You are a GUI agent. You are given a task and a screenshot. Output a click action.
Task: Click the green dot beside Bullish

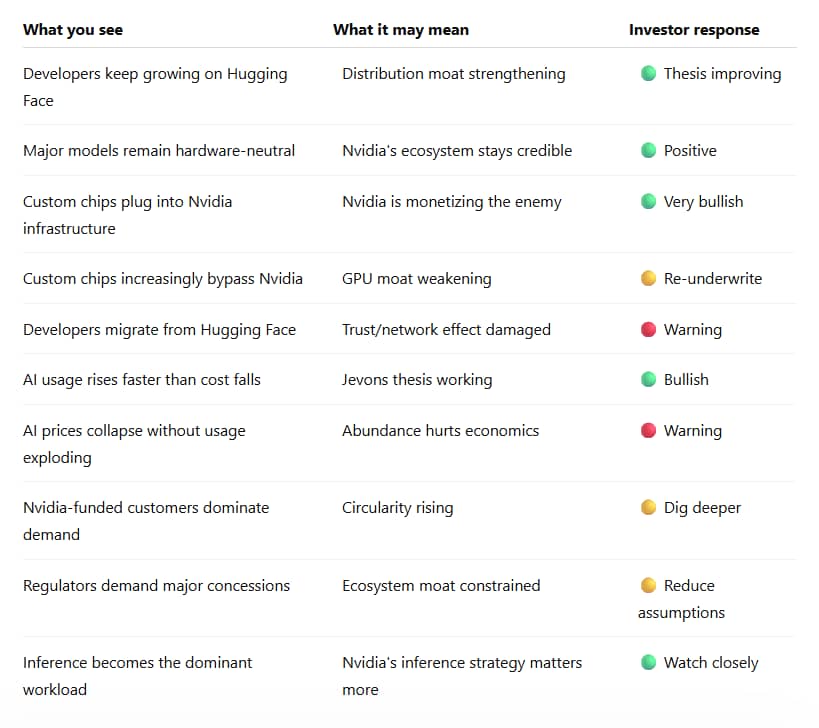648,379
